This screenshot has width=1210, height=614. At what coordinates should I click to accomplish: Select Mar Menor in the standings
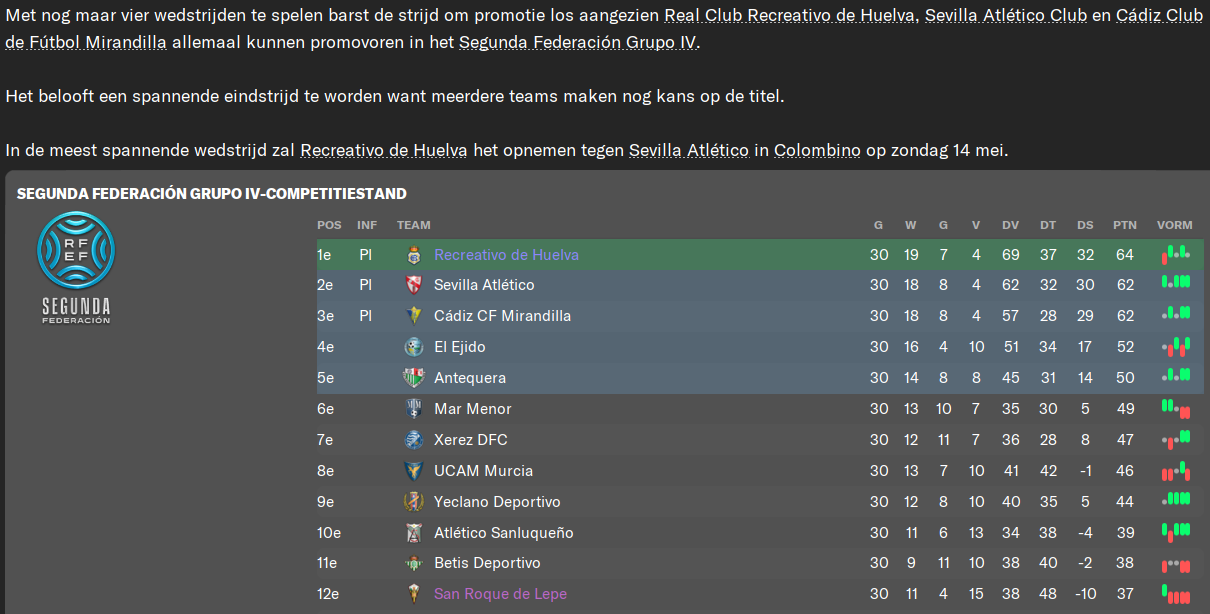coord(472,409)
